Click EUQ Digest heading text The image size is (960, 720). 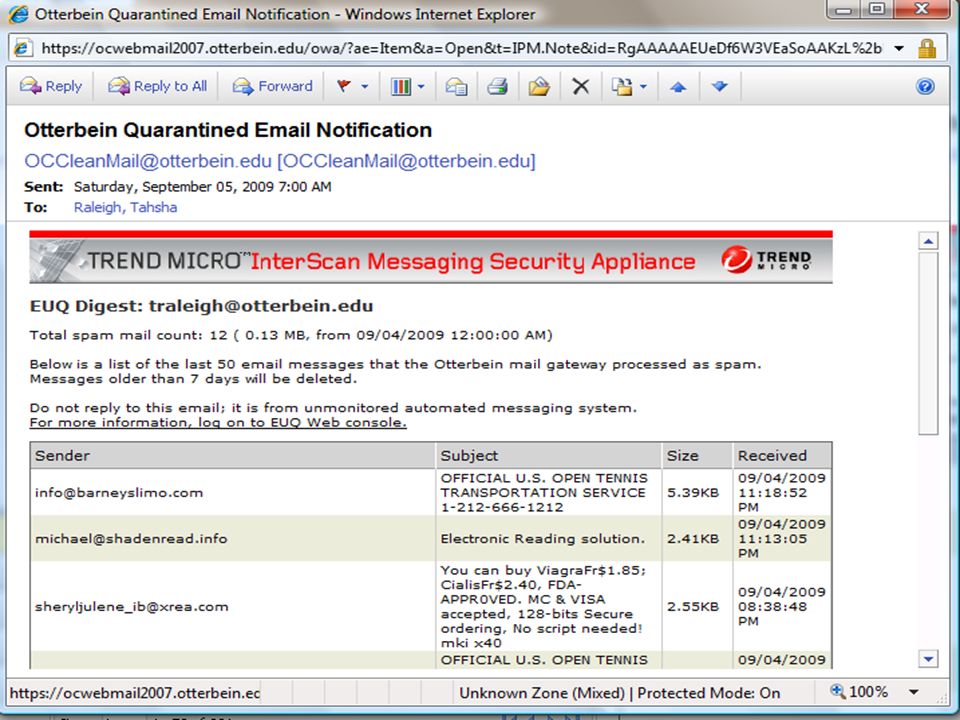click(x=201, y=306)
